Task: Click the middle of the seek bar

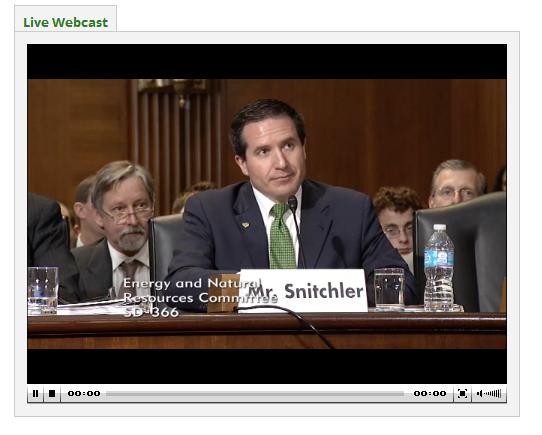Action: pyautogui.click(x=255, y=394)
